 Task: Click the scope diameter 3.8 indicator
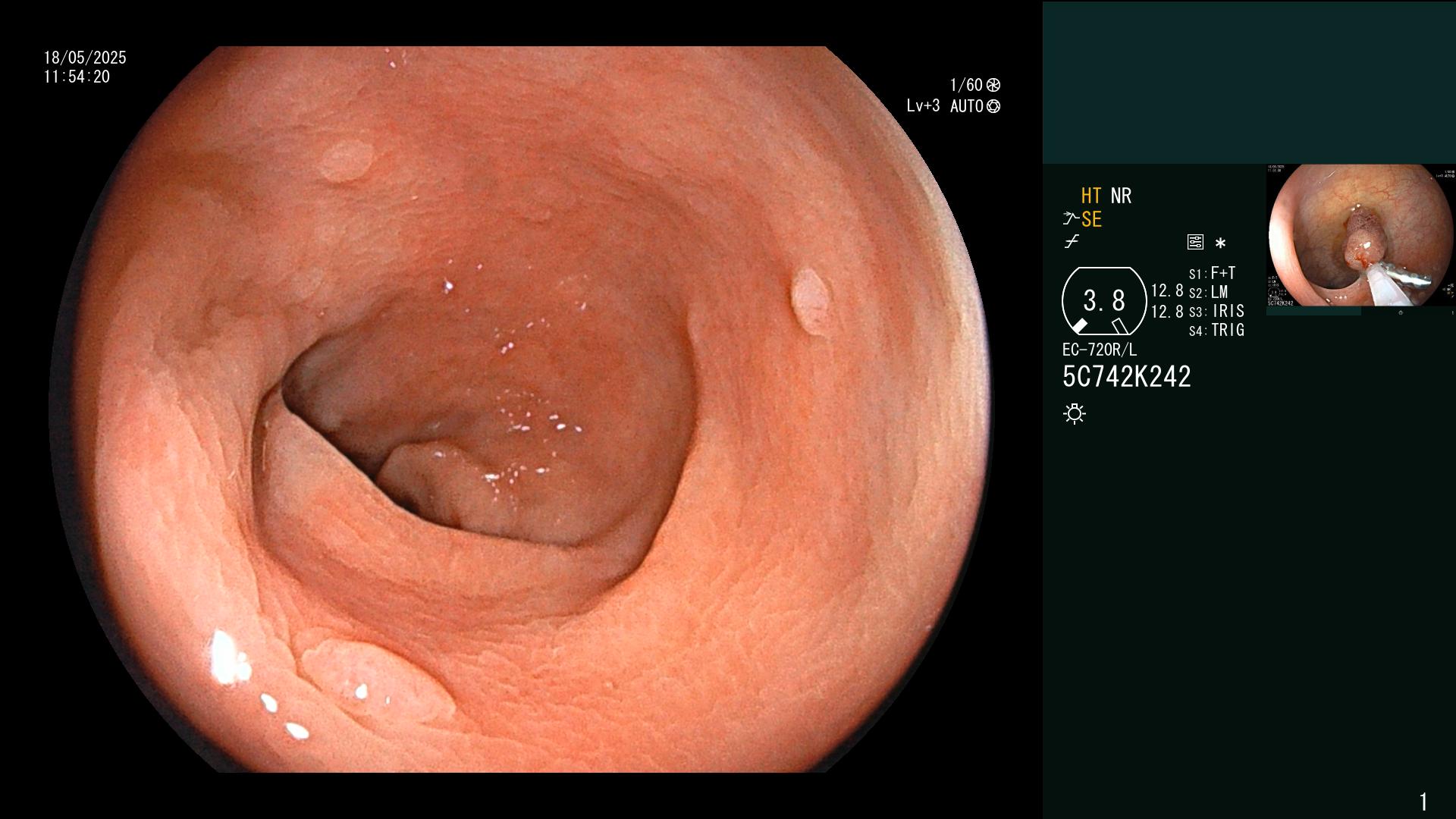pos(1104,301)
